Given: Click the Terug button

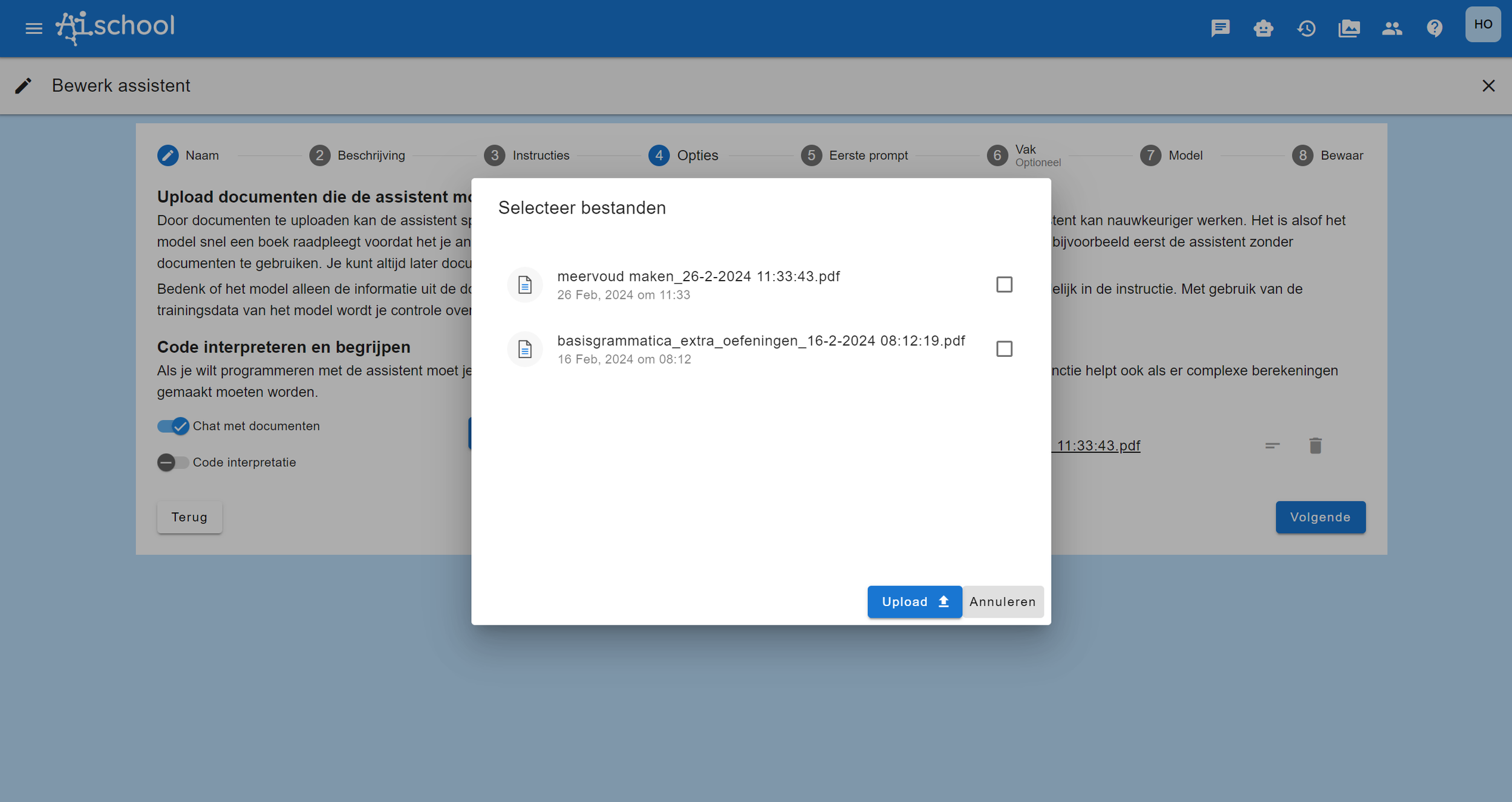Looking at the screenshot, I should (x=189, y=517).
